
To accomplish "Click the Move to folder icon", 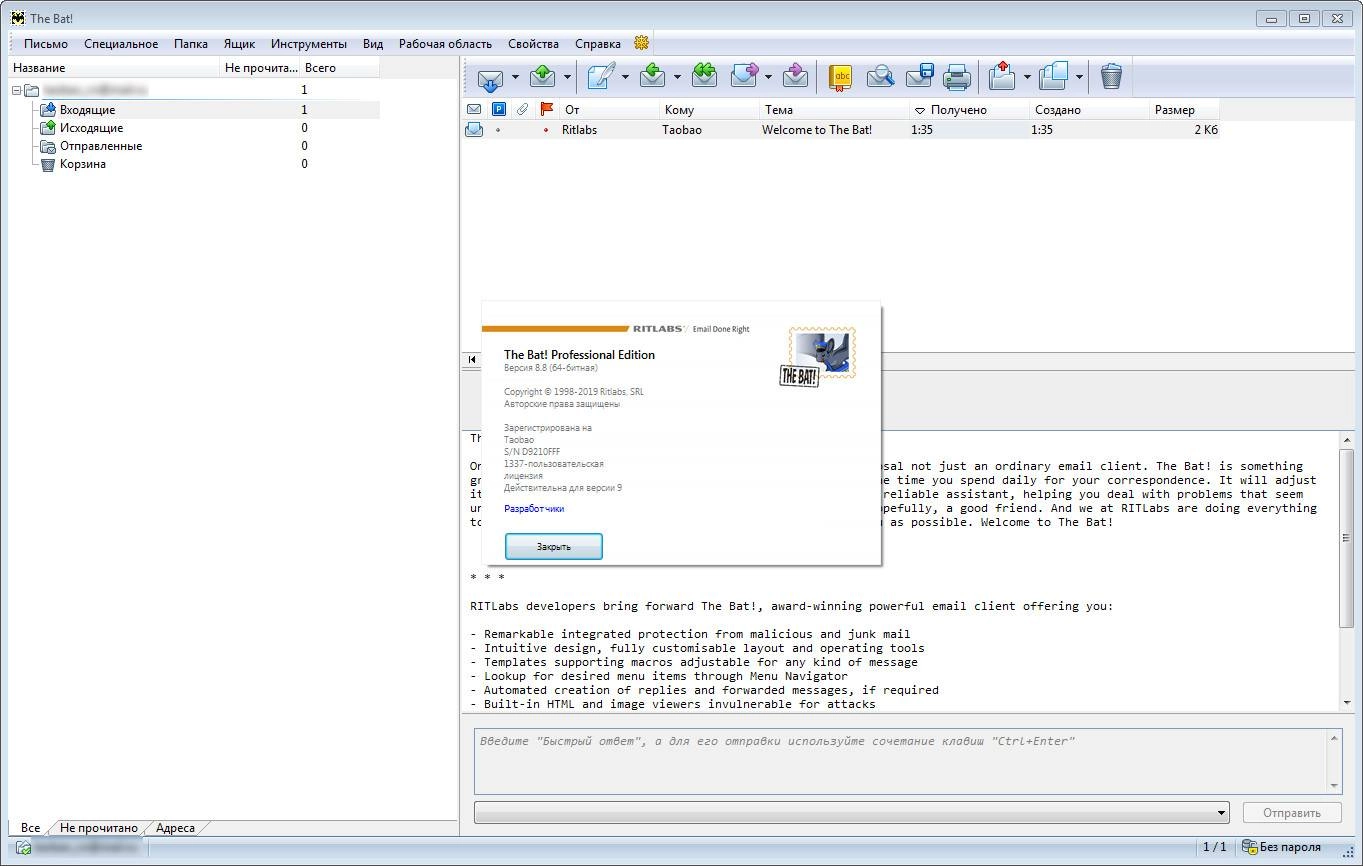I will point(1002,77).
